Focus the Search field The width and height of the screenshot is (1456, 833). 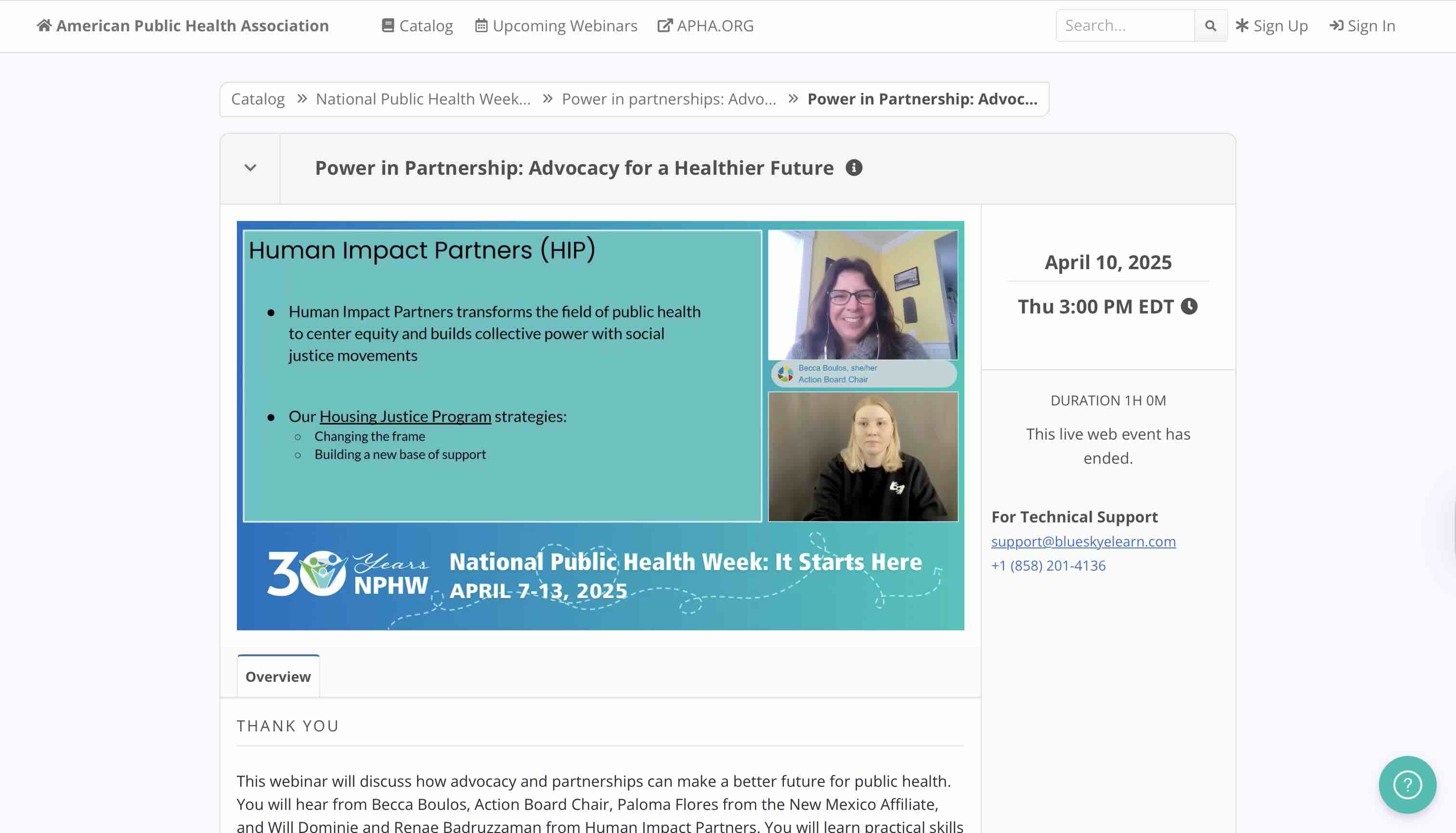1125,26
